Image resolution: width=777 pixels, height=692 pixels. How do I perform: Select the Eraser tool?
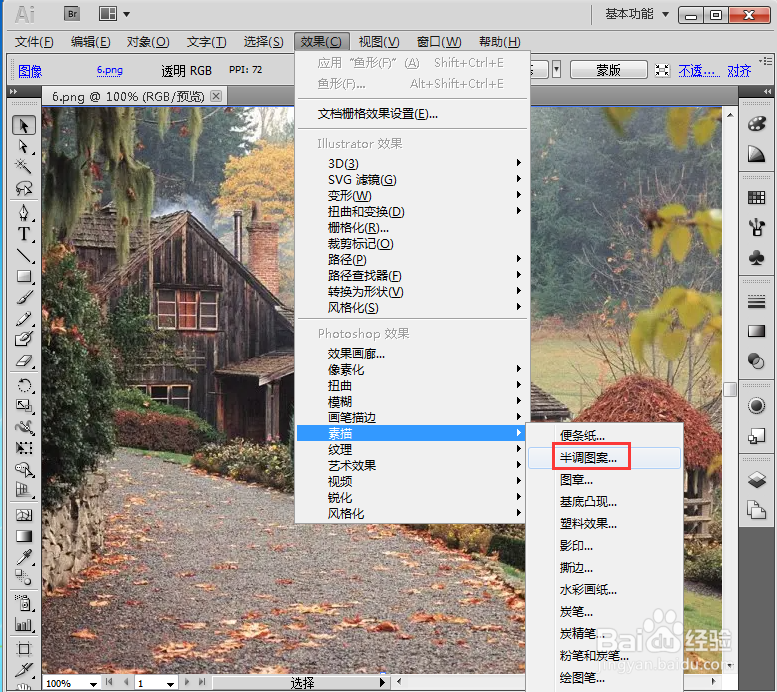click(x=23, y=360)
